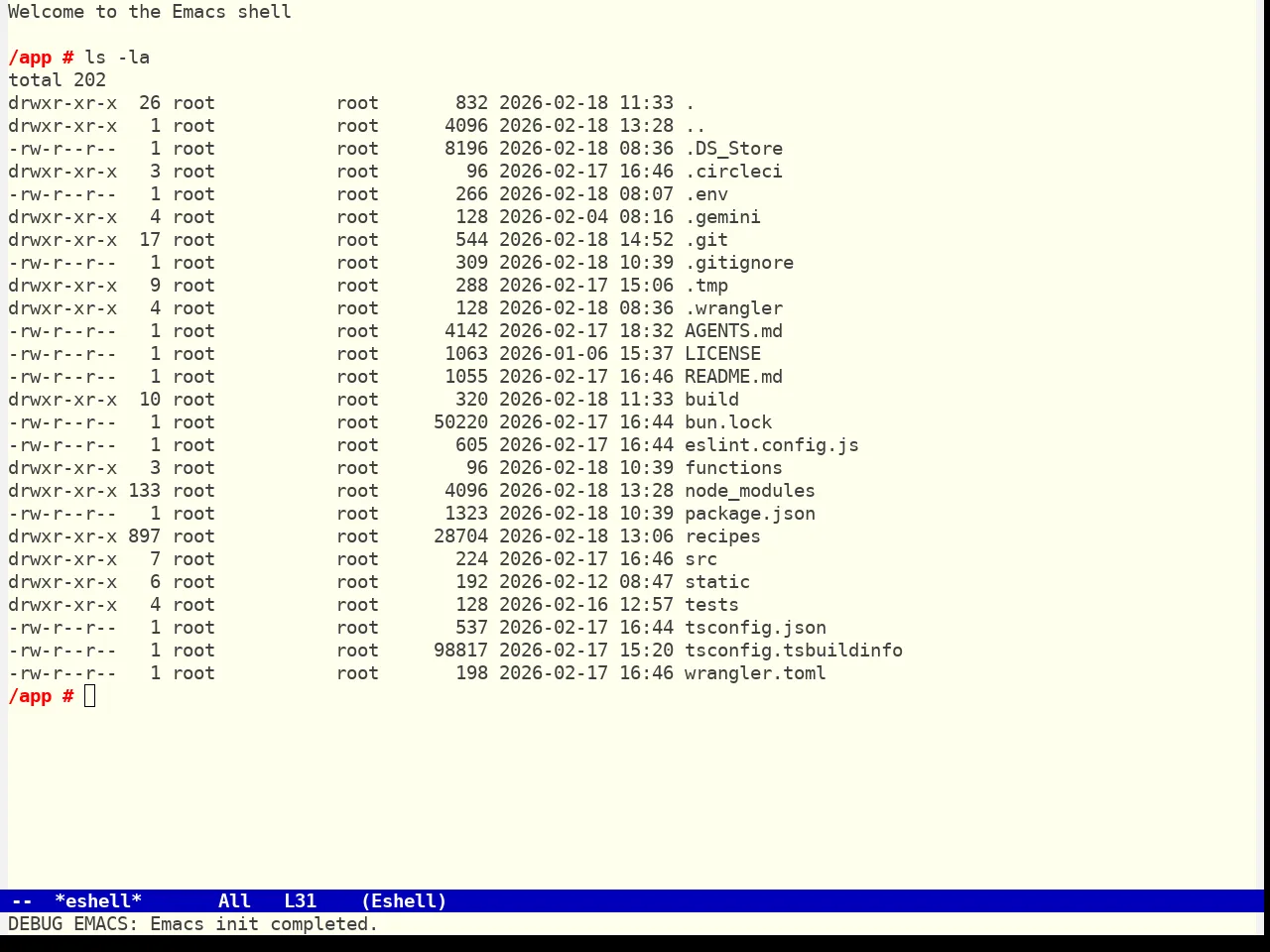Viewport: 1270px width, 952px height.
Task: Select the .gemini directory name
Action: coord(722,217)
